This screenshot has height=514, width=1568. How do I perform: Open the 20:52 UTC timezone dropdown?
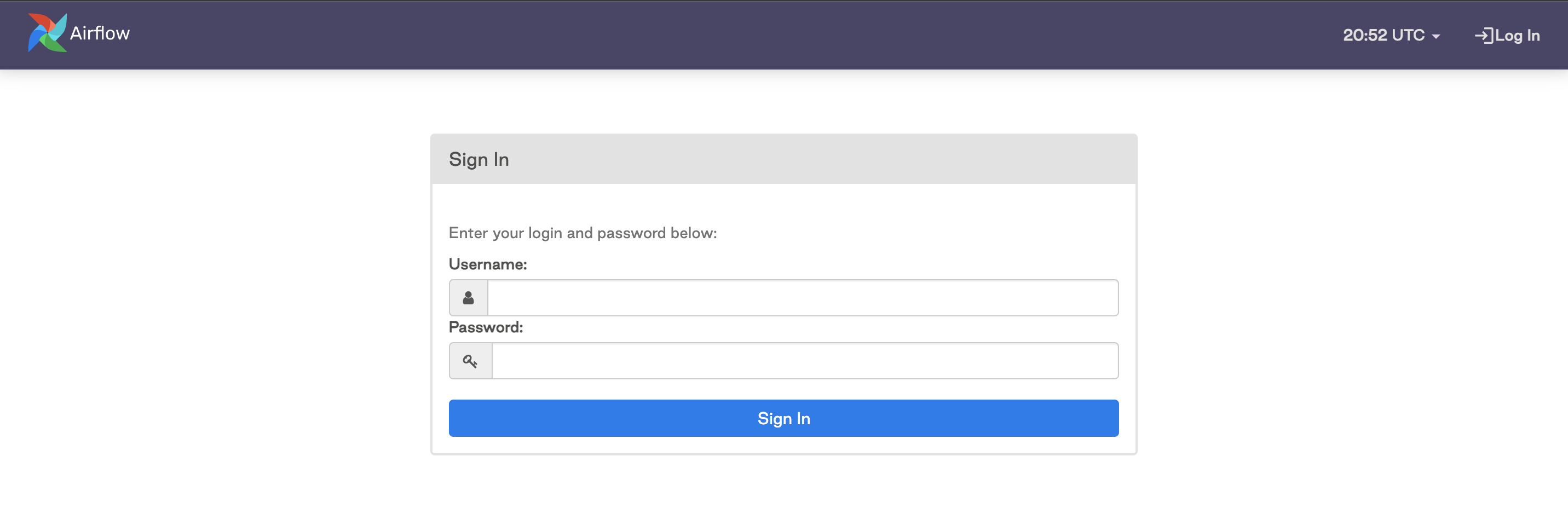1391,35
